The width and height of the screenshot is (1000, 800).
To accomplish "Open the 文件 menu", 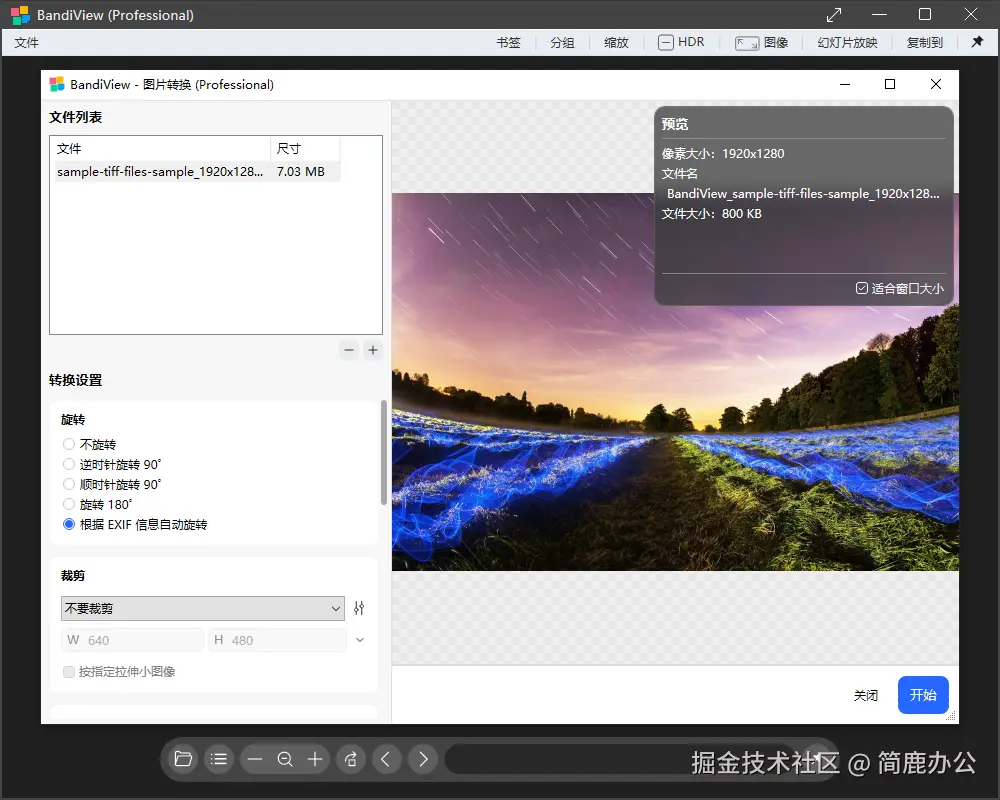I will tap(27, 43).
